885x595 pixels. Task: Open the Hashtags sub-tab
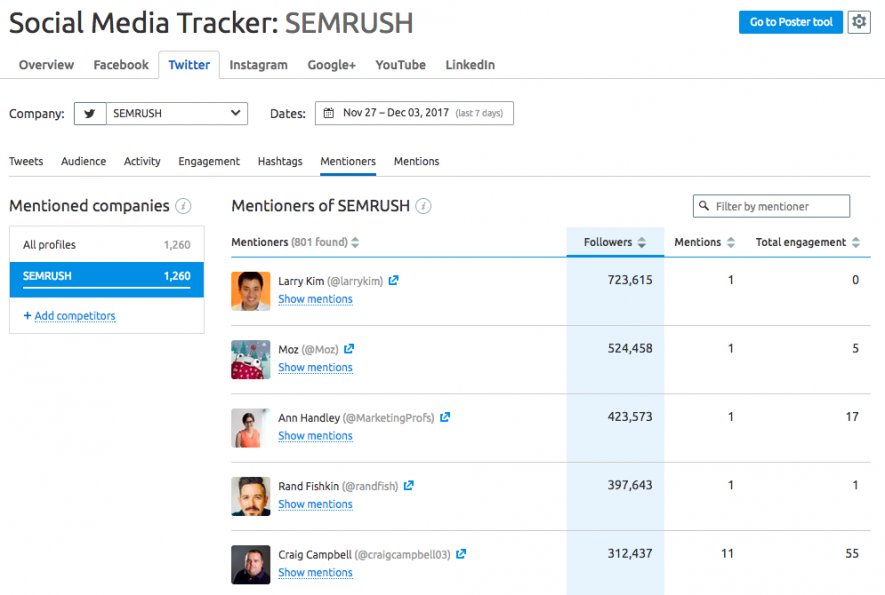click(280, 161)
